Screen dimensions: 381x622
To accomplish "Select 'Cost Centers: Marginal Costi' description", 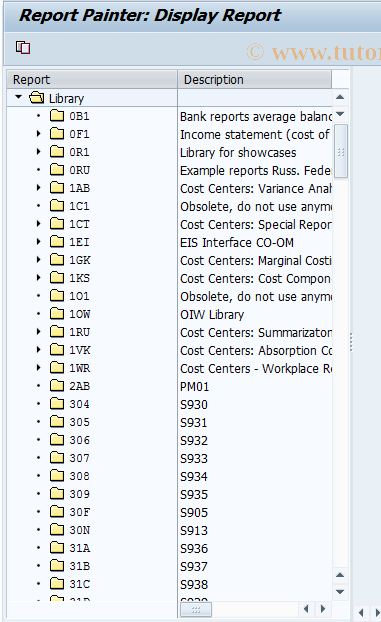I will click(x=256, y=261).
